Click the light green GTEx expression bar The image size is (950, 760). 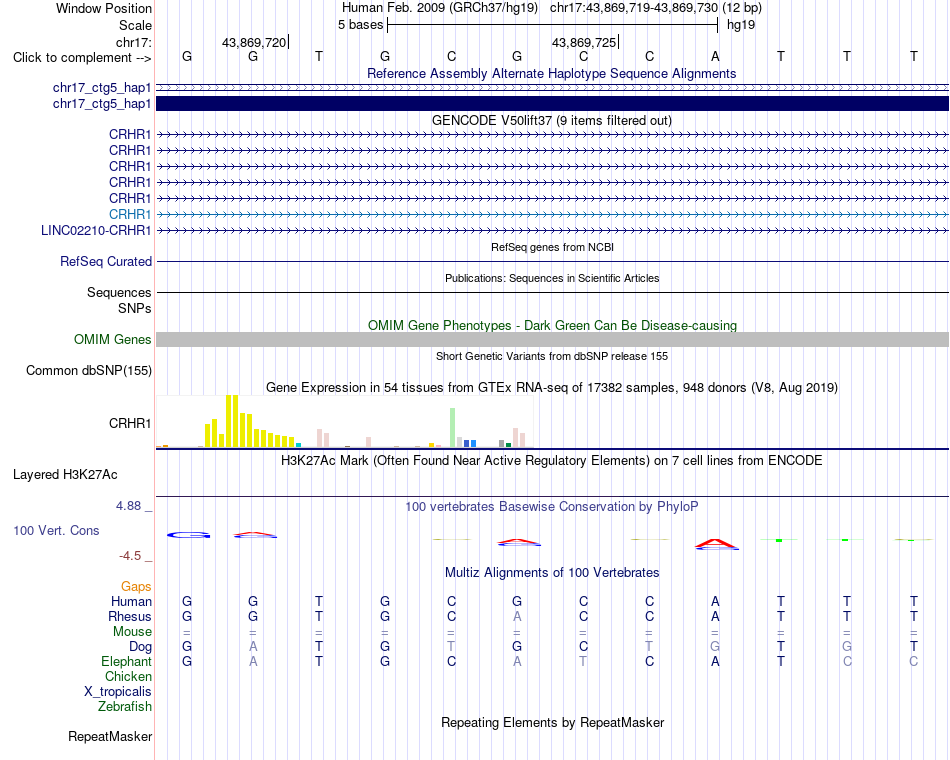(452, 427)
